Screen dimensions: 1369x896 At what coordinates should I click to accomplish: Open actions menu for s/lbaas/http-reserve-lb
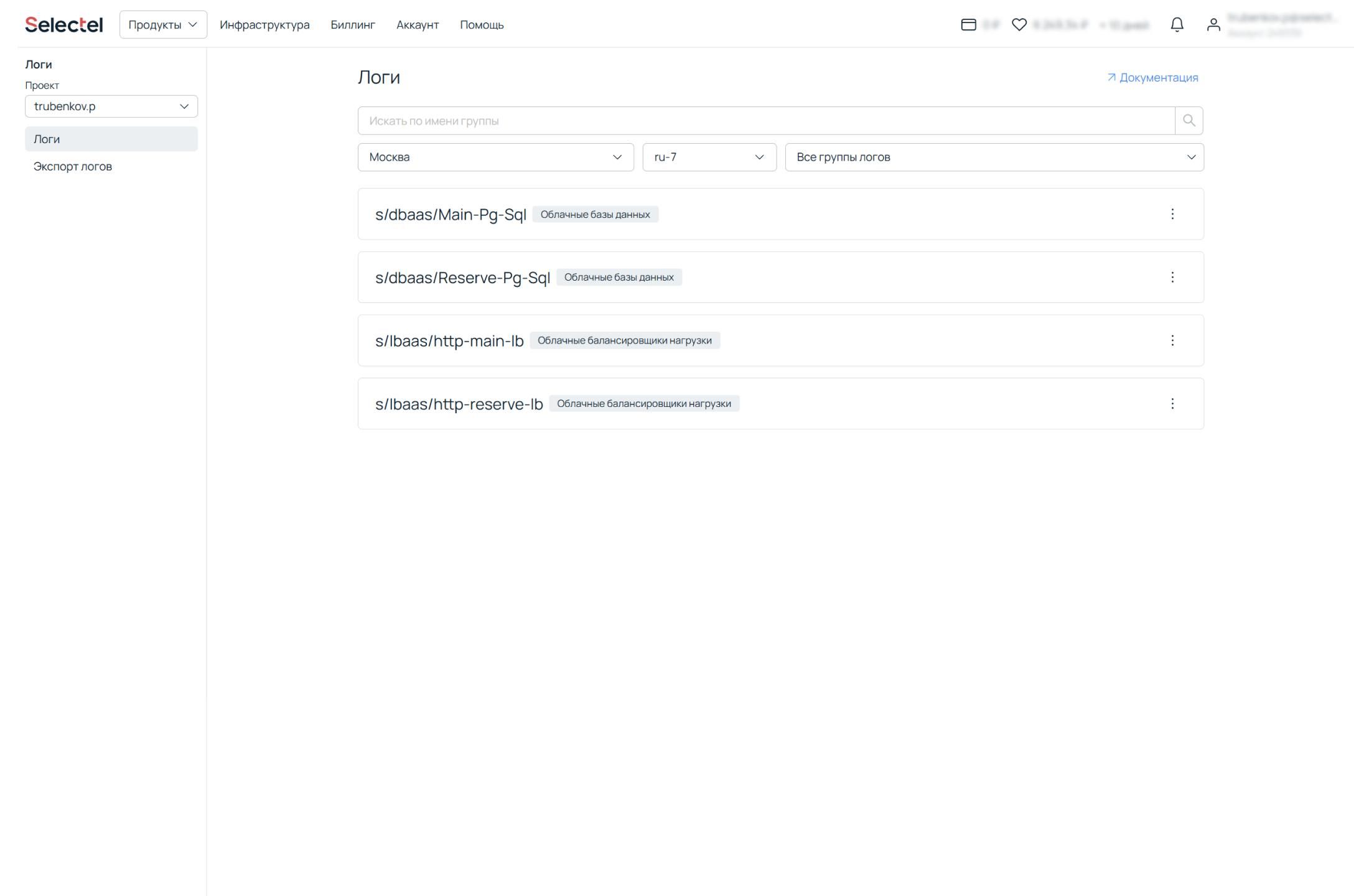point(1172,404)
